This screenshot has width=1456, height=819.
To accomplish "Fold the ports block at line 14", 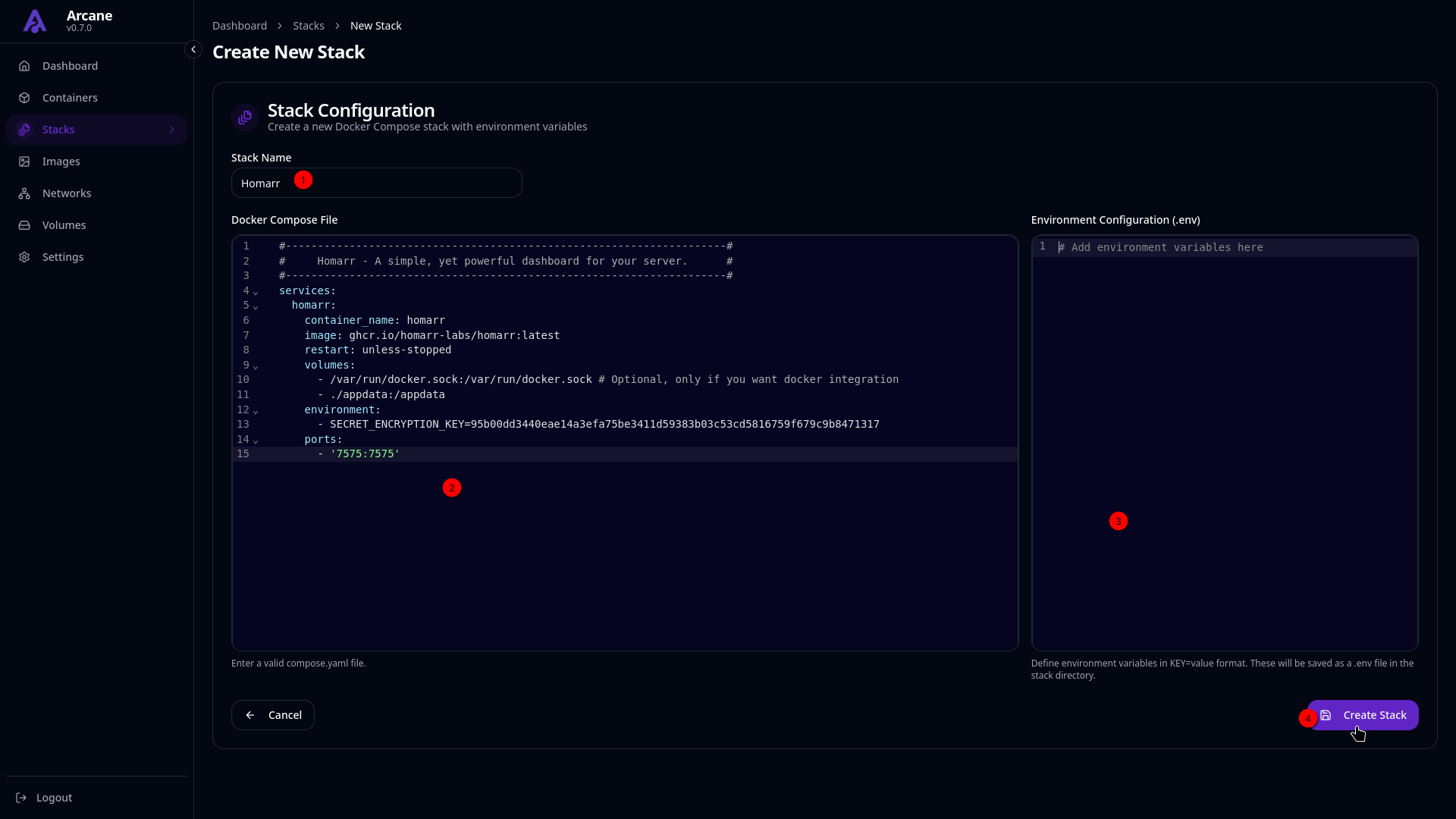I will 256,441.
